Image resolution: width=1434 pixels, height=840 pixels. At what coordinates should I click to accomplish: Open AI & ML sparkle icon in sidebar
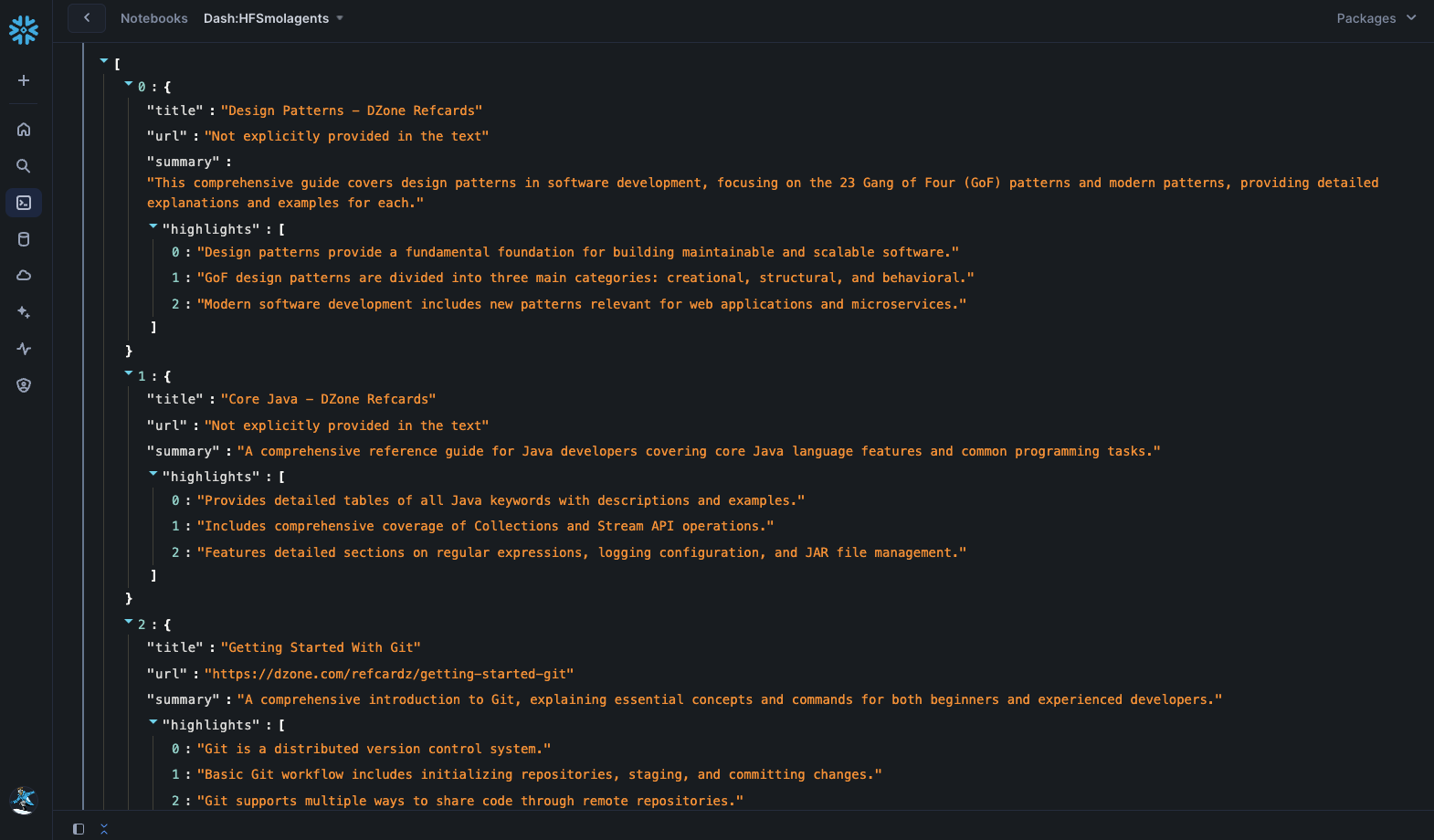[x=24, y=312]
